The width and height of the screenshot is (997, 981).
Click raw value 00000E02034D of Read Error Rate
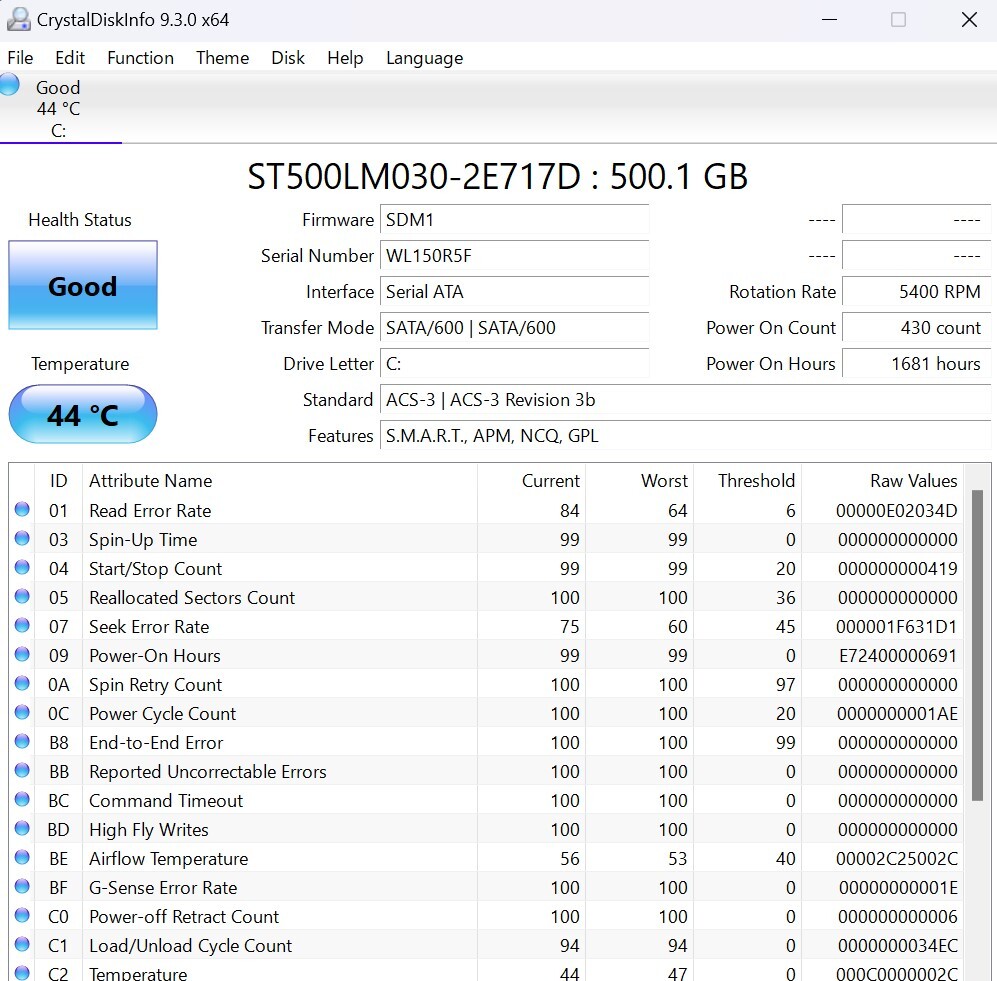point(897,511)
